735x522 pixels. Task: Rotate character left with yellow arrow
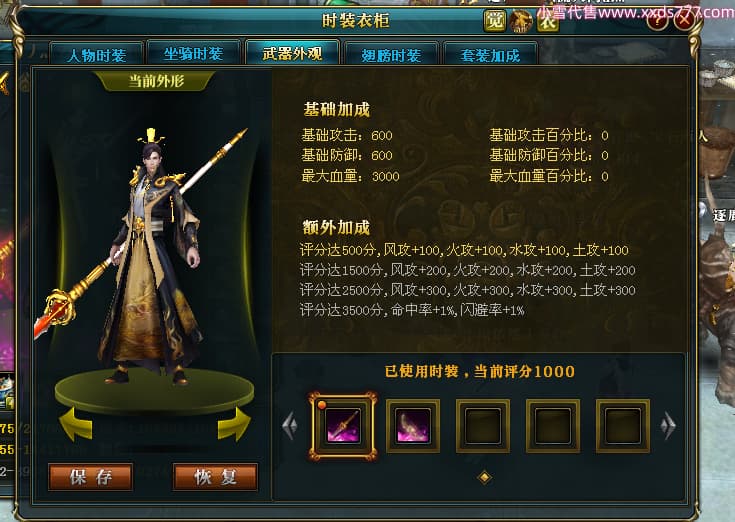pyautogui.click(x=76, y=425)
